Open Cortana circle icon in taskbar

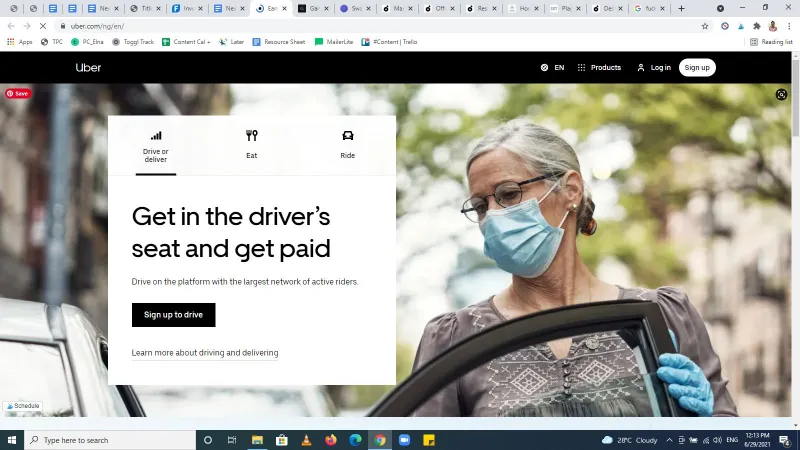click(x=208, y=440)
